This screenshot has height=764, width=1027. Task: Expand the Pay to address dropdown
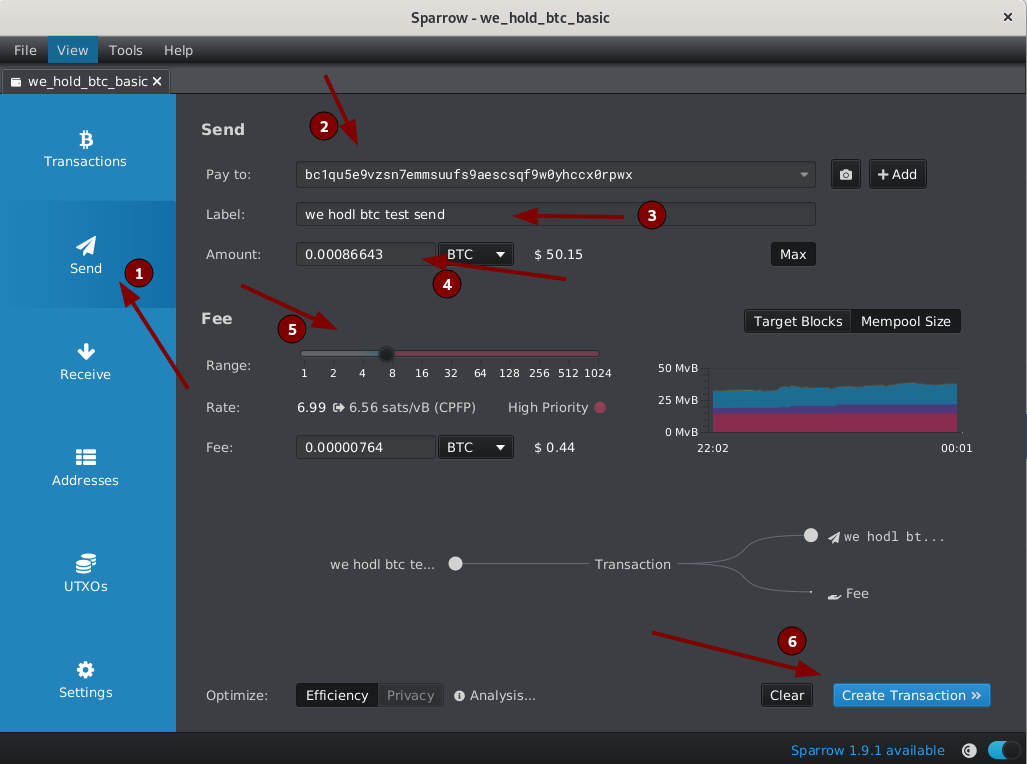click(804, 174)
